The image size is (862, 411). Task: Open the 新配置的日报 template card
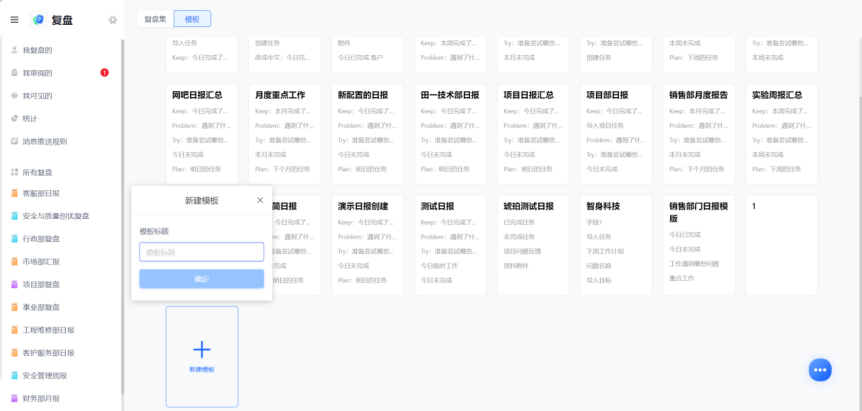(x=368, y=134)
